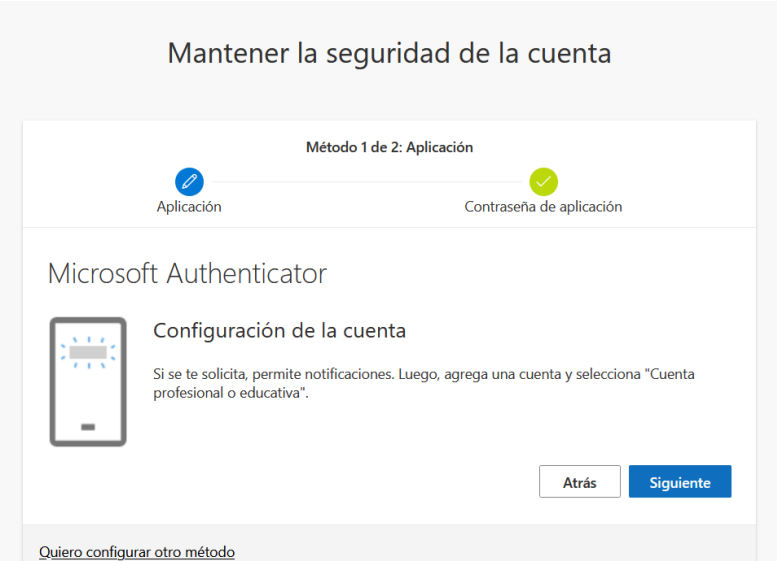The image size is (777, 561).
Task: Go back using the Atrás button
Action: tap(580, 481)
